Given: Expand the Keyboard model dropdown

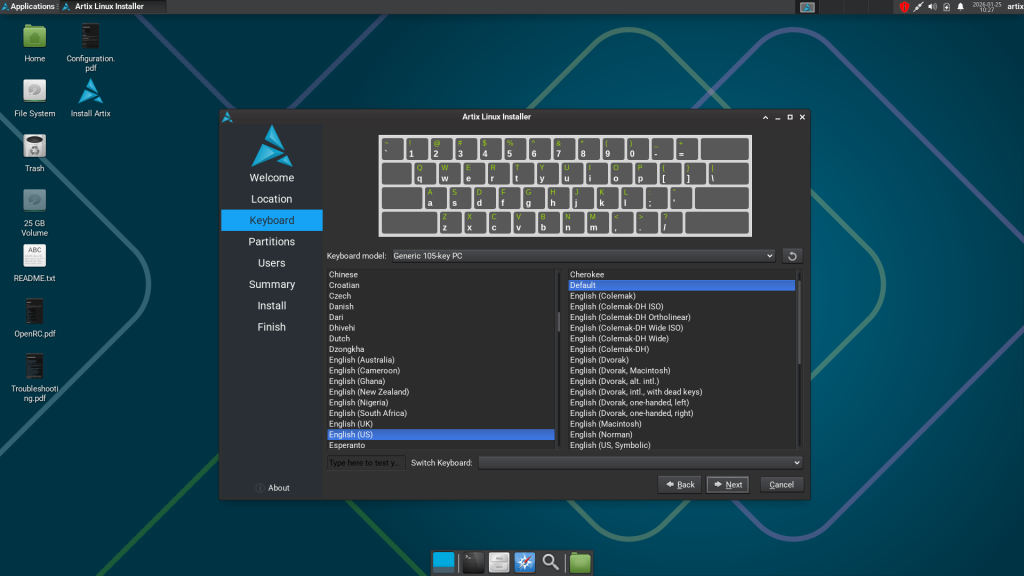Looking at the screenshot, I should (584, 256).
